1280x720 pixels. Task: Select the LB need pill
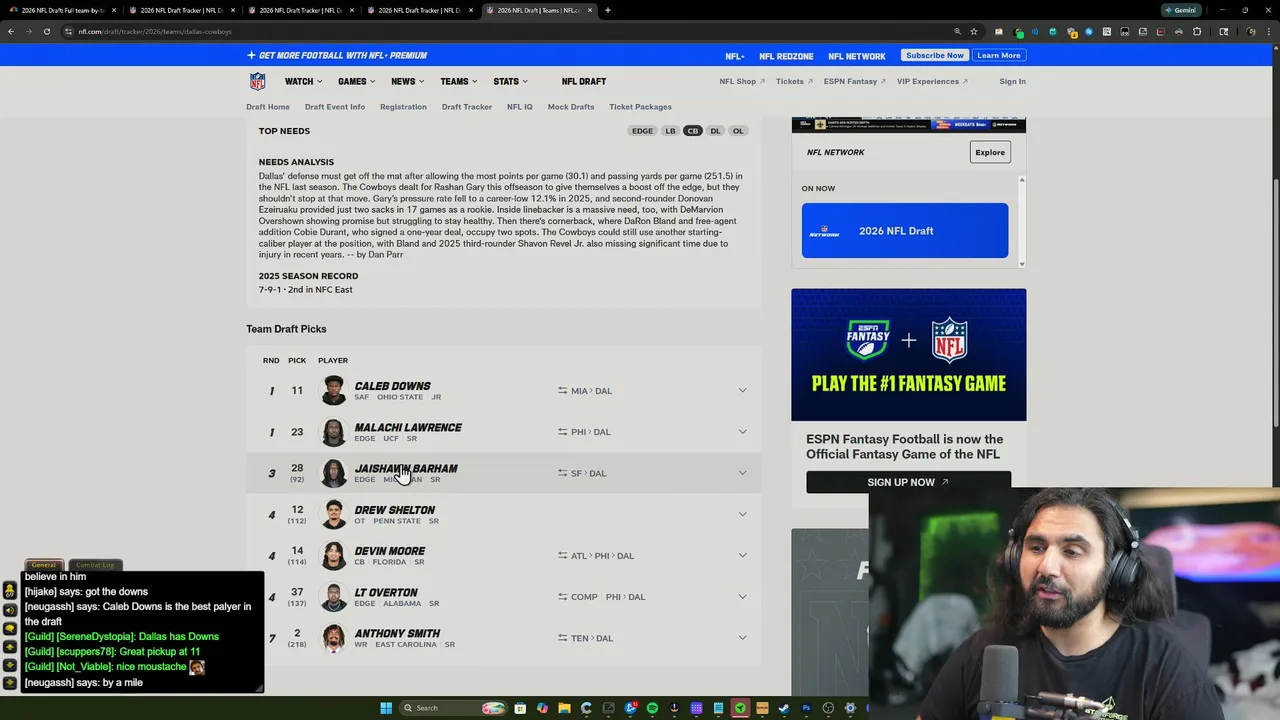pos(670,131)
